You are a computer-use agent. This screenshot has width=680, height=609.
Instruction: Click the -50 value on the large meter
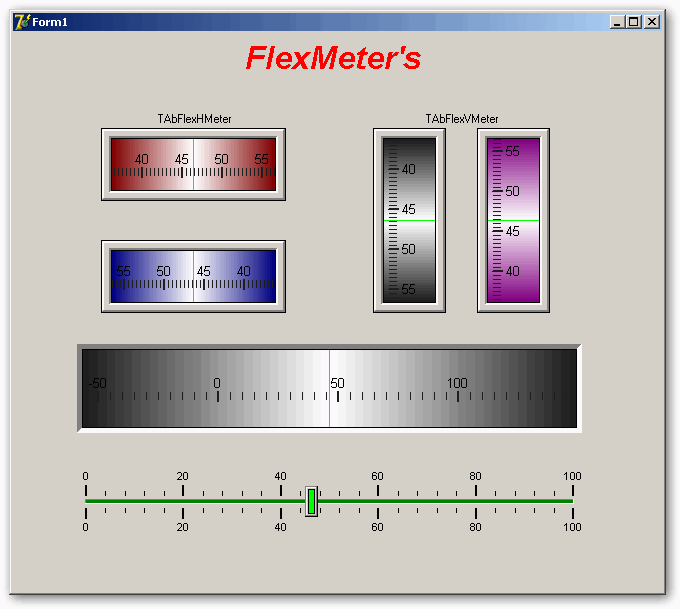(x=98, y=383)
